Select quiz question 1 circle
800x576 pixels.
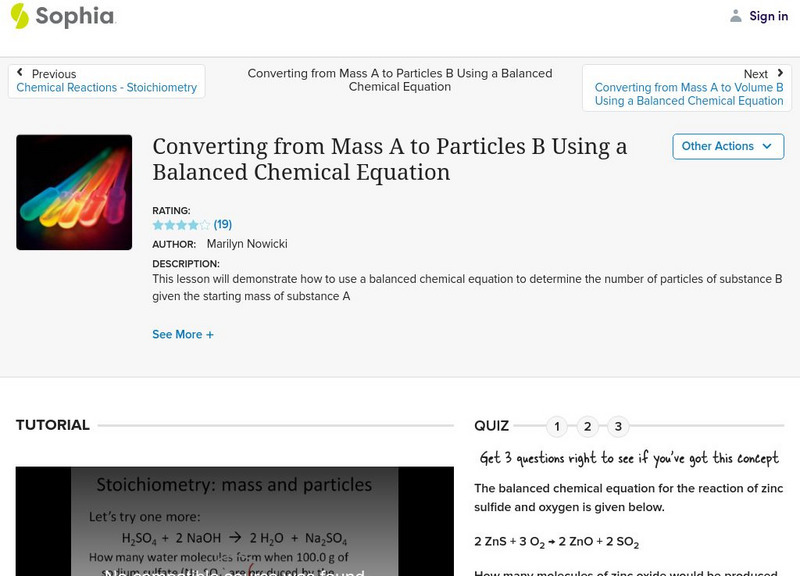pos(557,427)
